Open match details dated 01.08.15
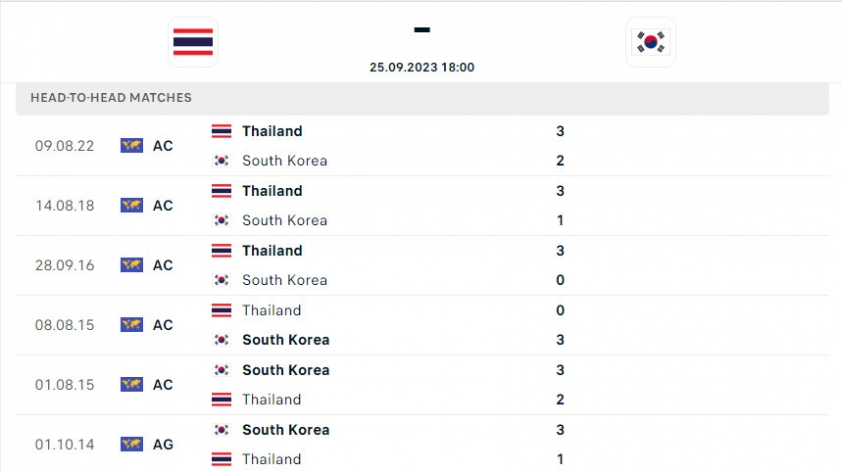The image size is (842, 472). [x=422, y=384]
